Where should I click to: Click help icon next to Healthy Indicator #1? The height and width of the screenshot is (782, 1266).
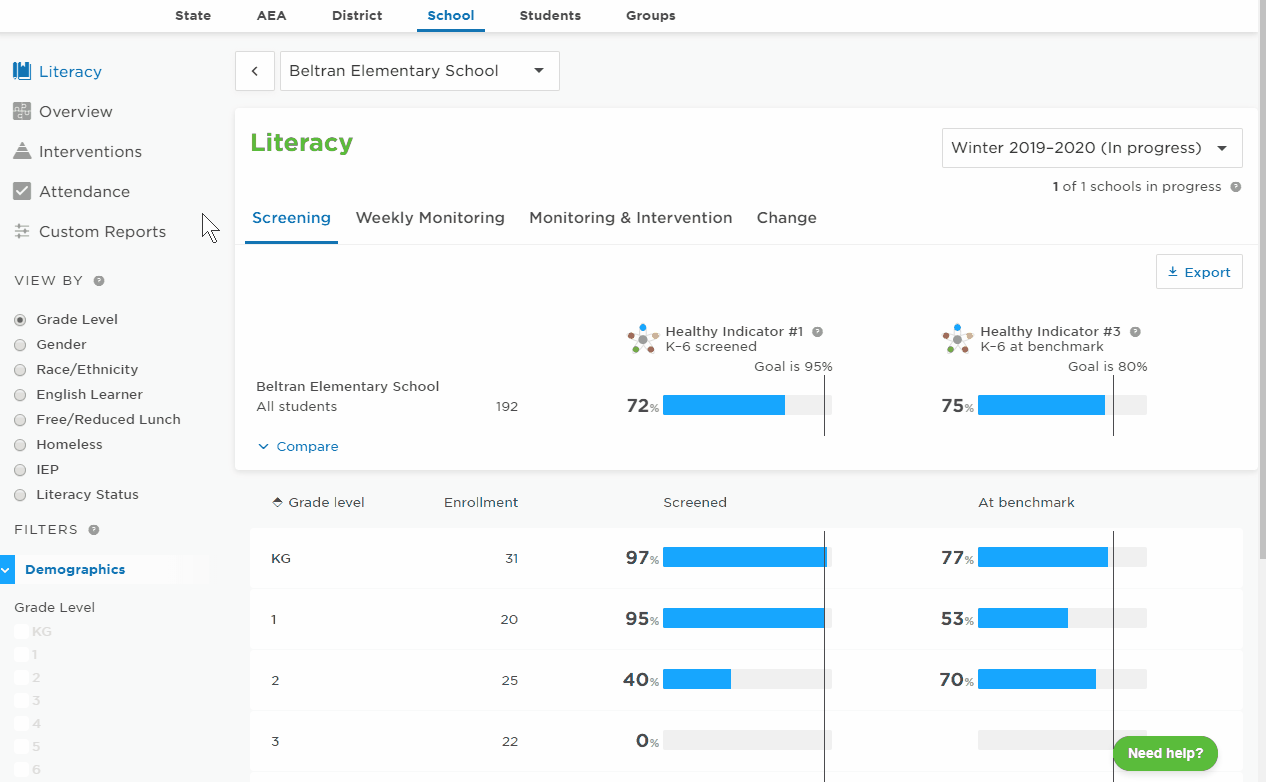pos(817,332)
